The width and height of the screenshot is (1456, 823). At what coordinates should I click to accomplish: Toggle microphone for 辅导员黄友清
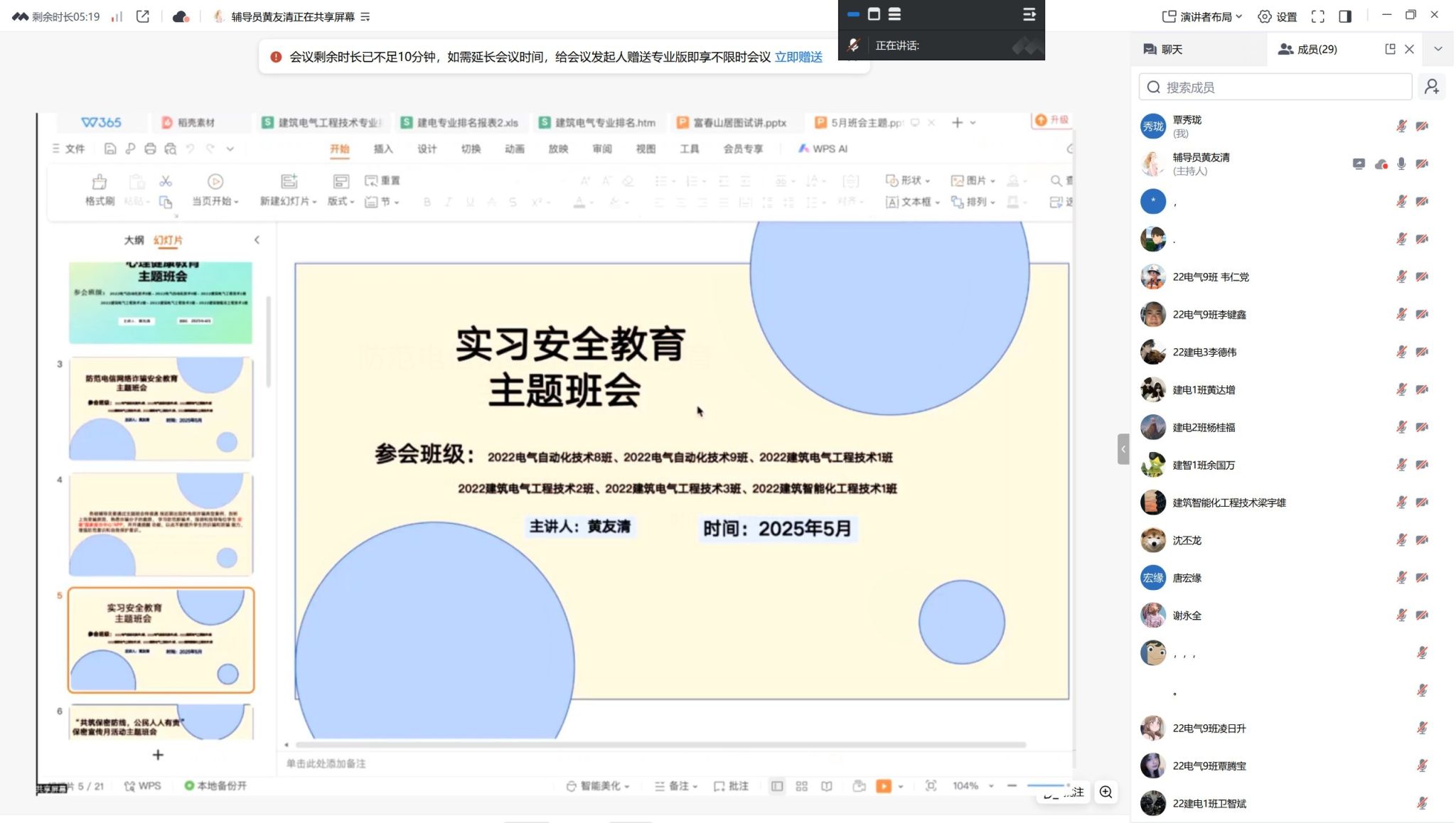[1401, 164]
